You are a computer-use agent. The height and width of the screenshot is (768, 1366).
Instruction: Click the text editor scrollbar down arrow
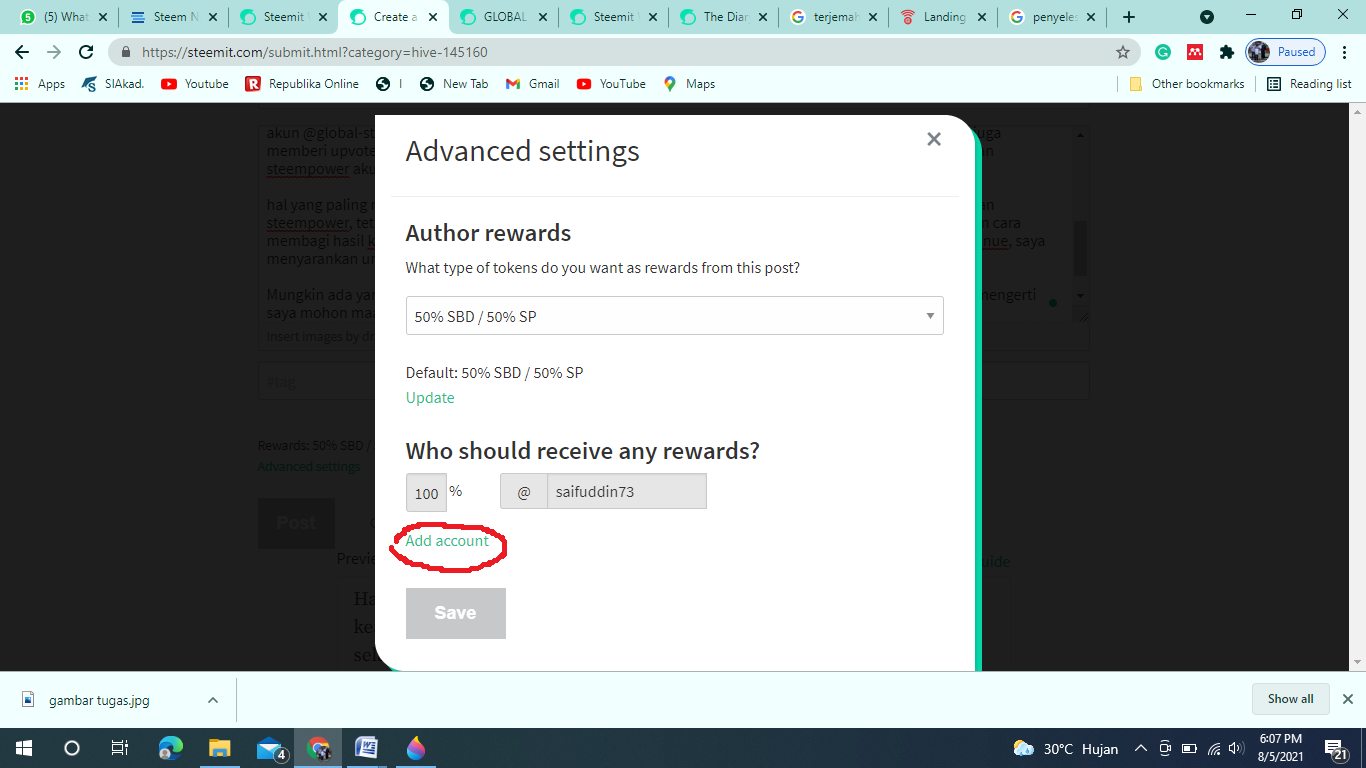[1080, 296]
